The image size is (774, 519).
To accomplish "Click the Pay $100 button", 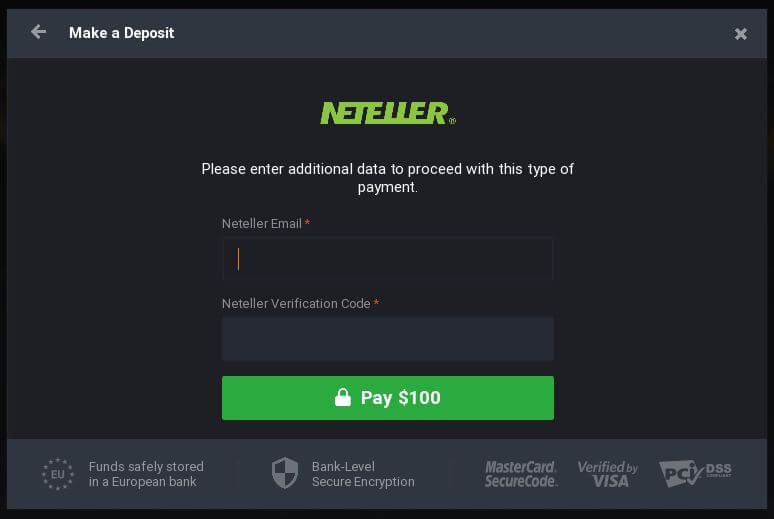I will (387, 398).
